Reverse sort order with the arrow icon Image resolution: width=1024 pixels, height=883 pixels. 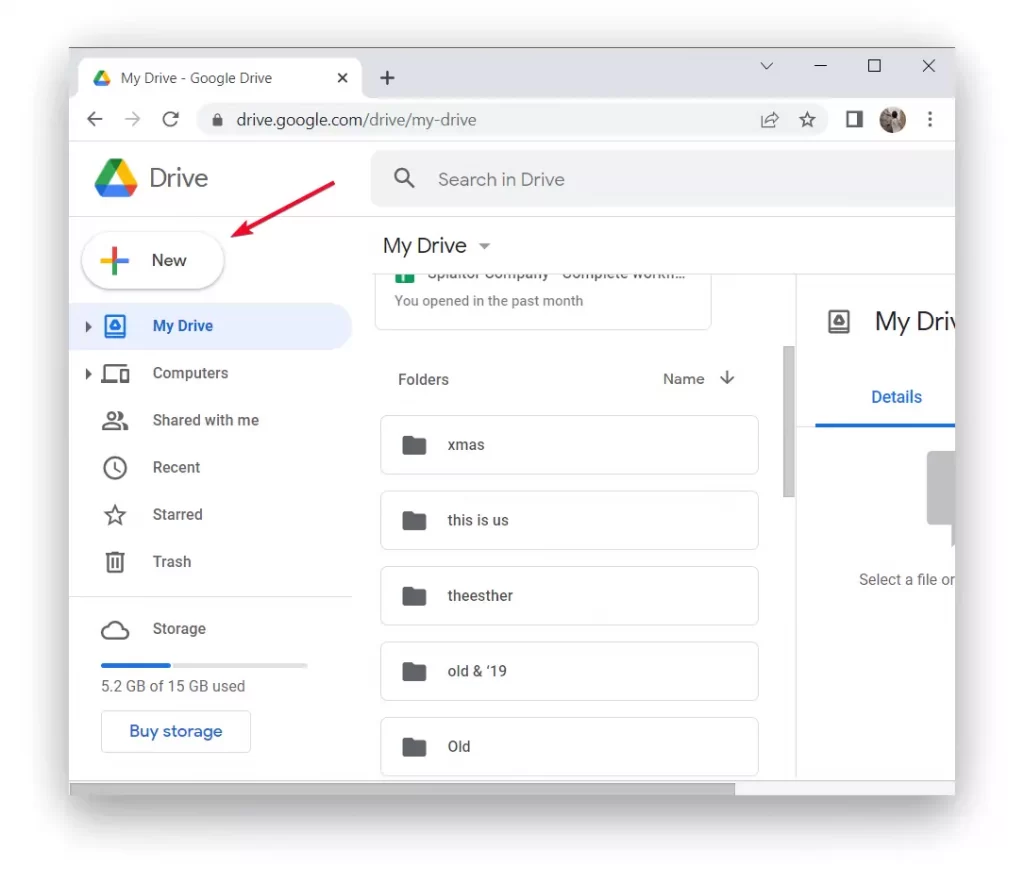coord(727,378)
